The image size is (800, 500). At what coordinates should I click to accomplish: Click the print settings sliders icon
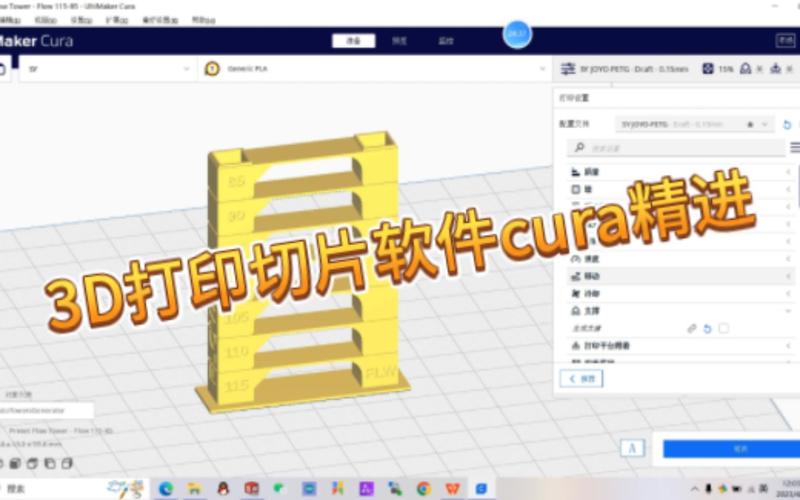[568, 69]
